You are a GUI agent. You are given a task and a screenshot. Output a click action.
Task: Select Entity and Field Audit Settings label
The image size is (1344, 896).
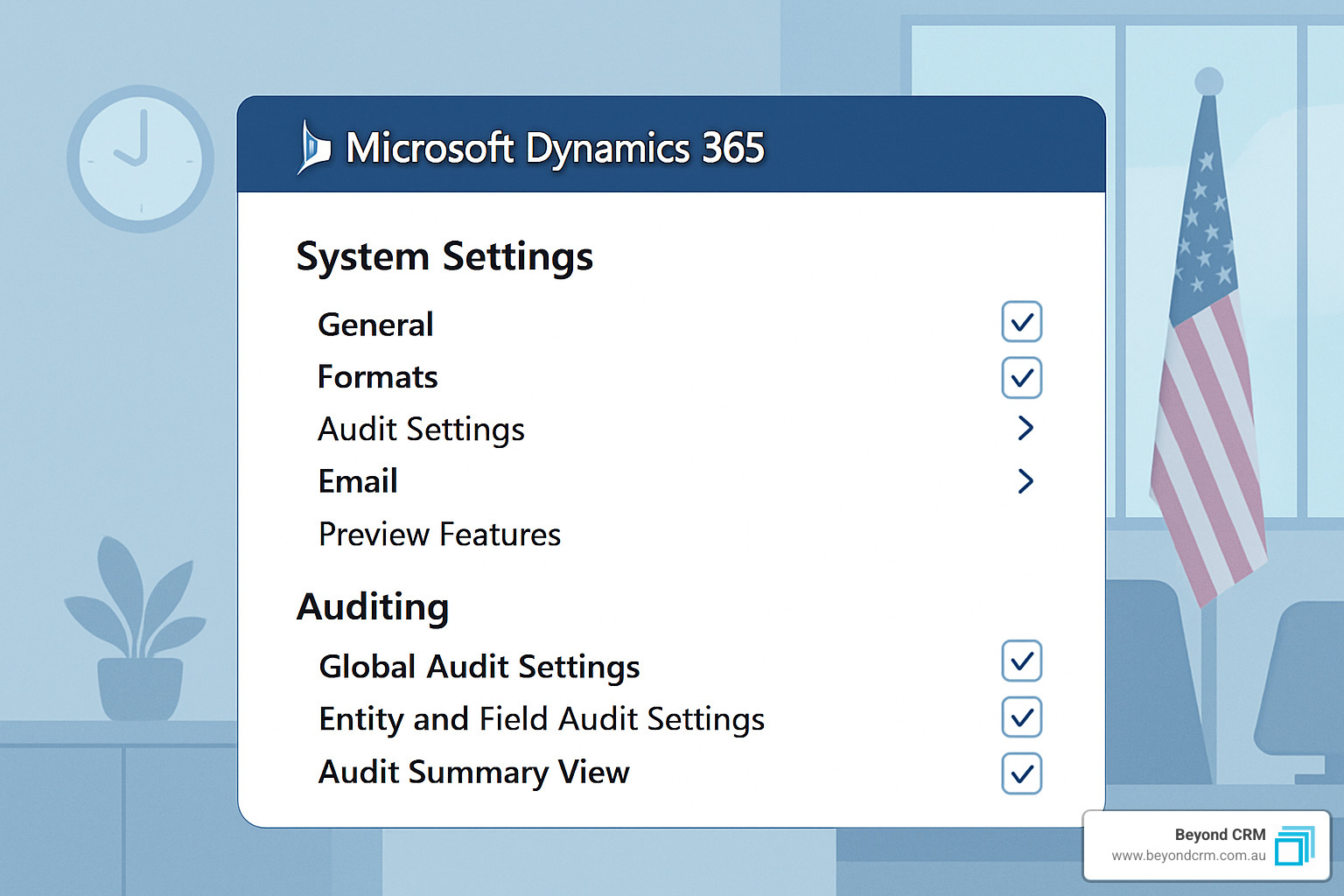click(542, 719)
